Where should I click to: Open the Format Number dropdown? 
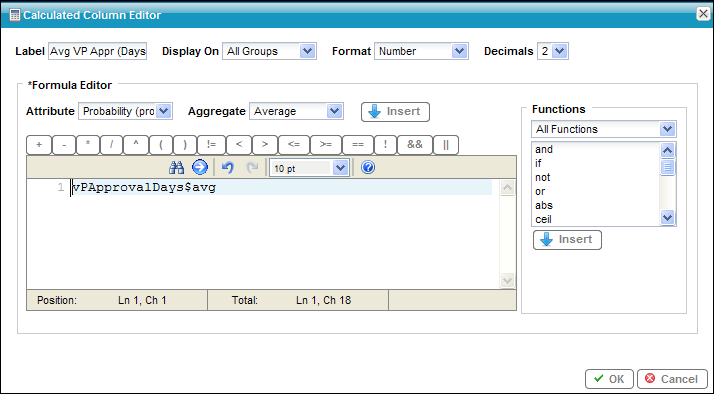pos(421,51)
